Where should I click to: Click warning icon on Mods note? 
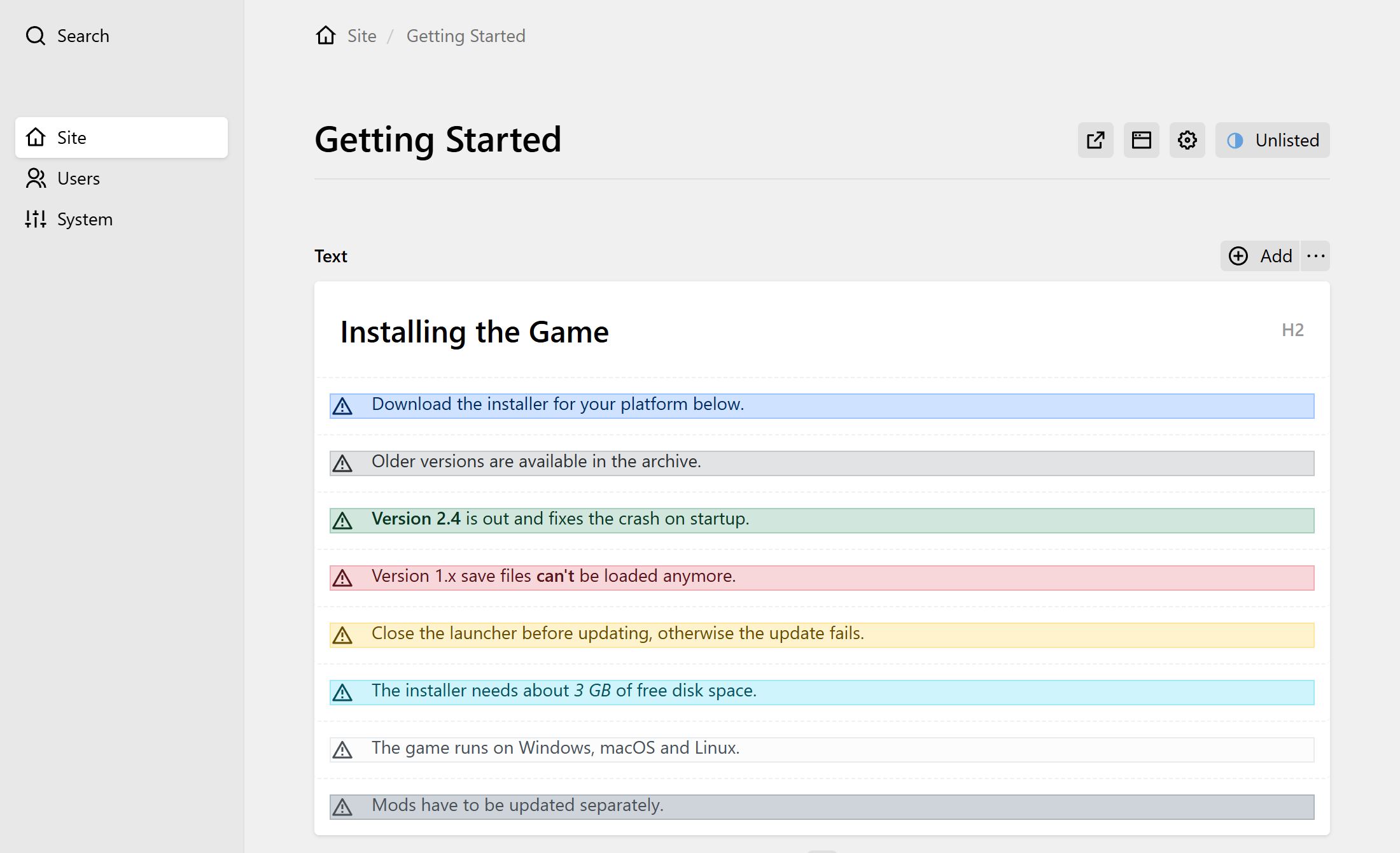click(342, 807)
